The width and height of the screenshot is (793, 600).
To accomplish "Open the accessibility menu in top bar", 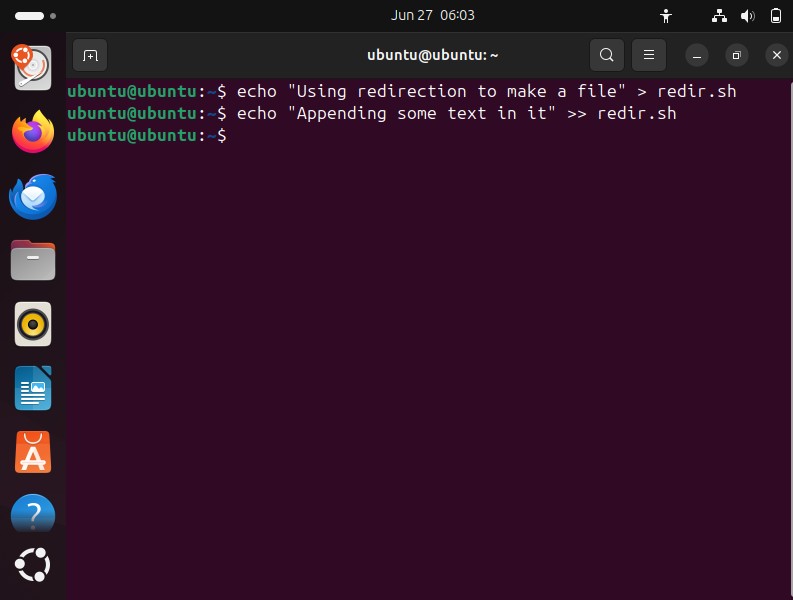I will click(x=666, y=16).
